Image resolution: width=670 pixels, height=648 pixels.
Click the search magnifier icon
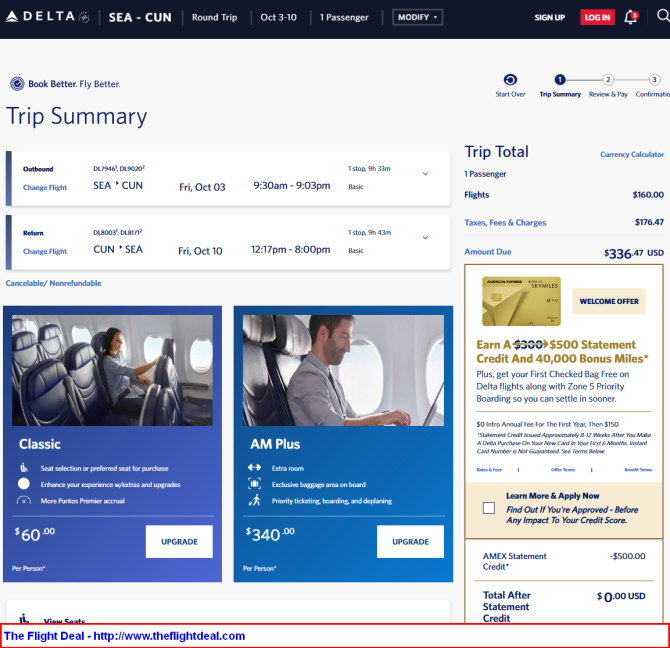[x=663, y=16]
